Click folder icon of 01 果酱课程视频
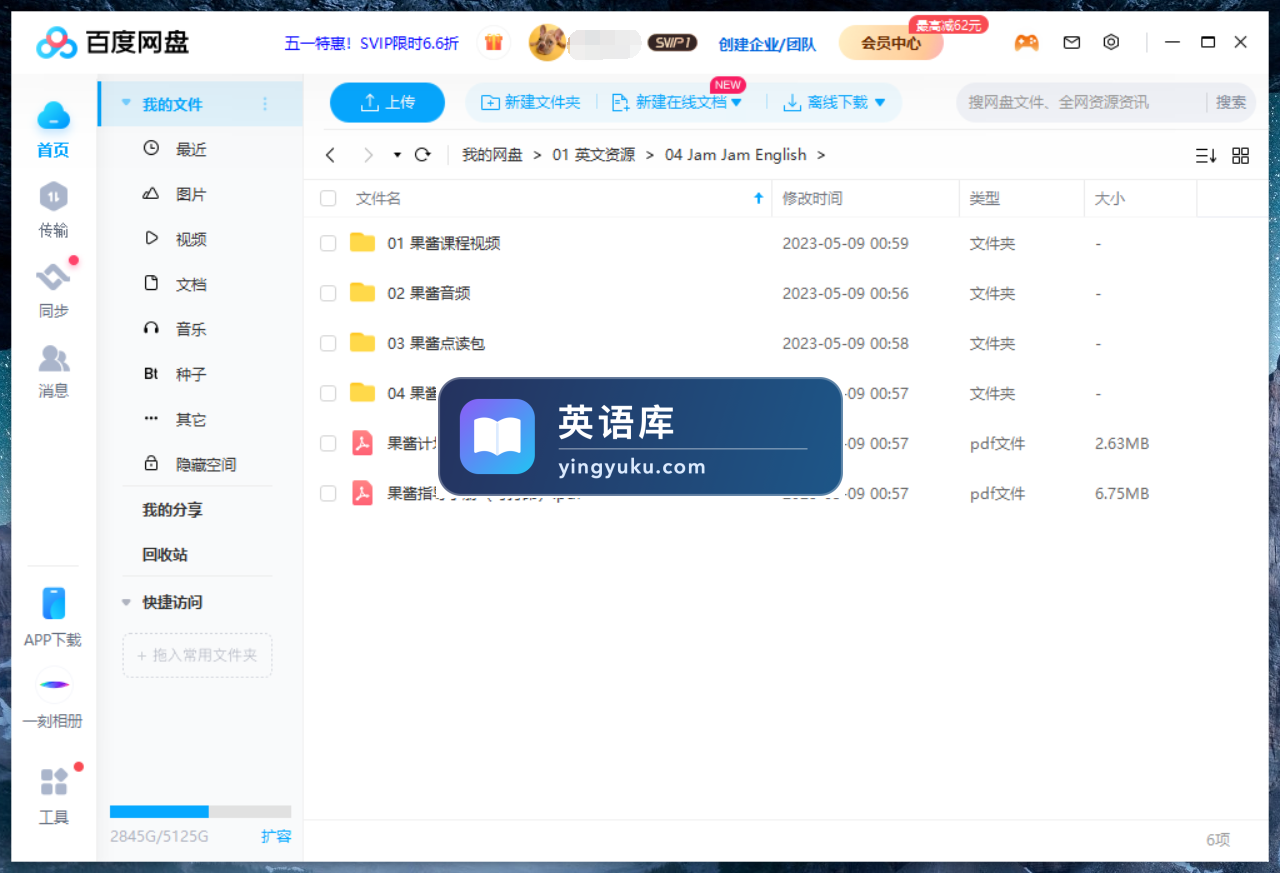 pyautogui.click(x=362, y=243)
